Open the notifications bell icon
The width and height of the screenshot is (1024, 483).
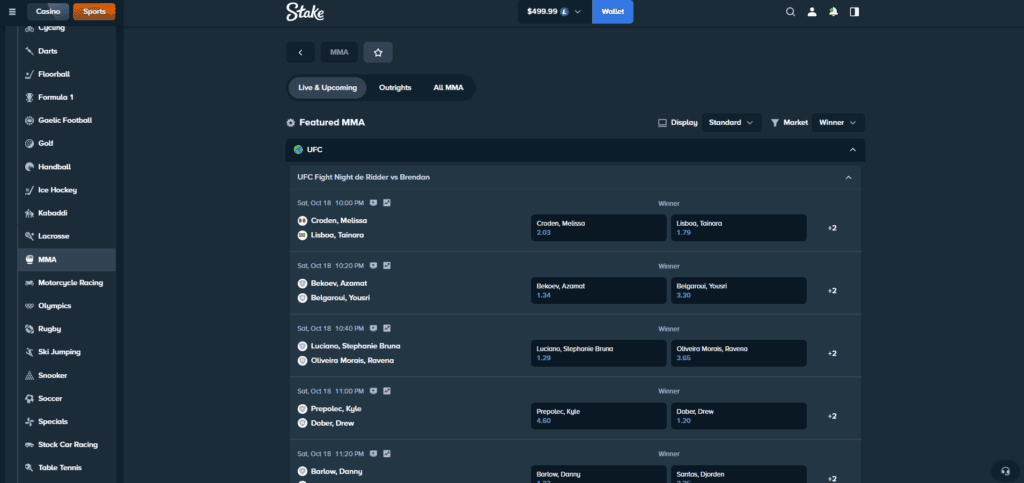(833, 12)
